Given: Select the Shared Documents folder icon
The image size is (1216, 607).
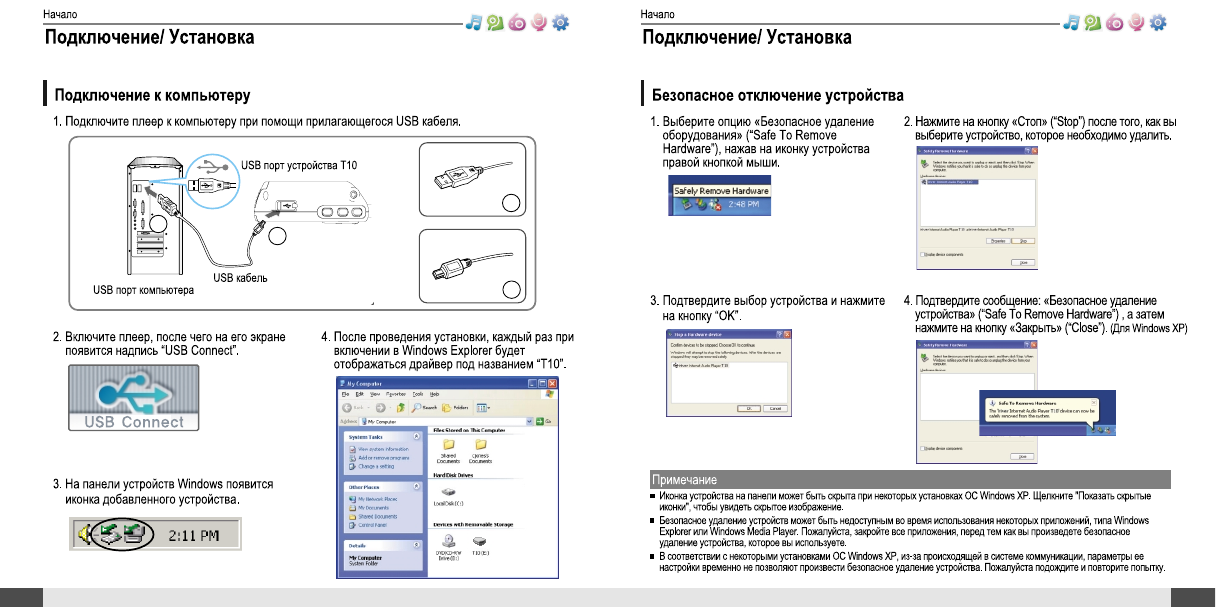Looking at the screenshot, I should [x=449, y=445].
